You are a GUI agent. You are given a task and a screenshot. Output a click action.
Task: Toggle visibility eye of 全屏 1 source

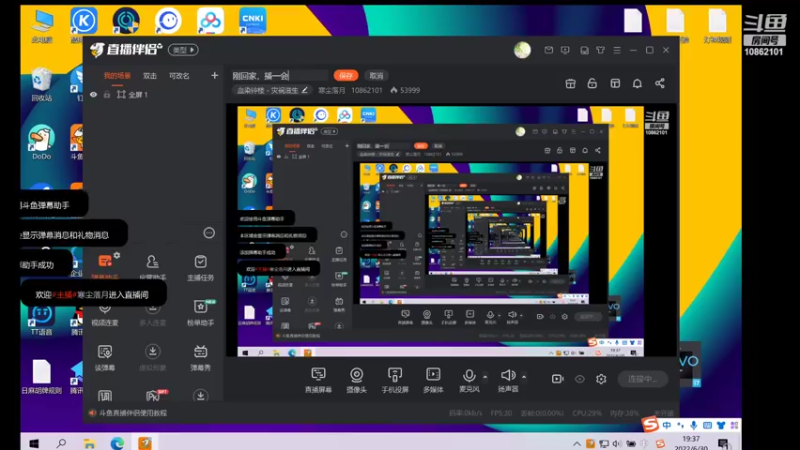[93, 94]
